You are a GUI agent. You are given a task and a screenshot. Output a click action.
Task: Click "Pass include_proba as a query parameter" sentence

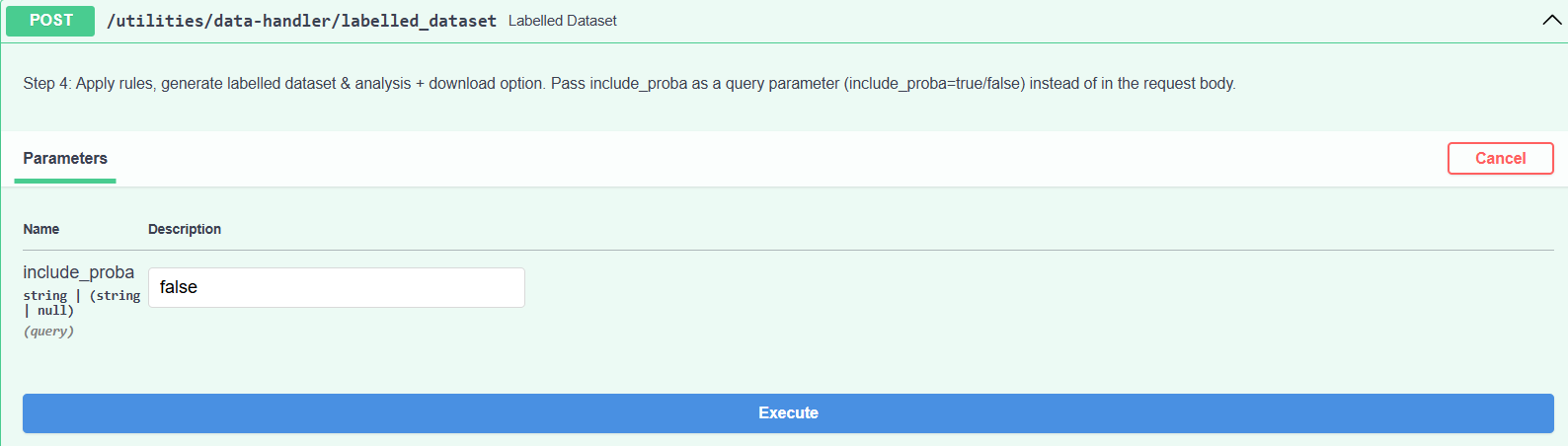tap(694, 84)
